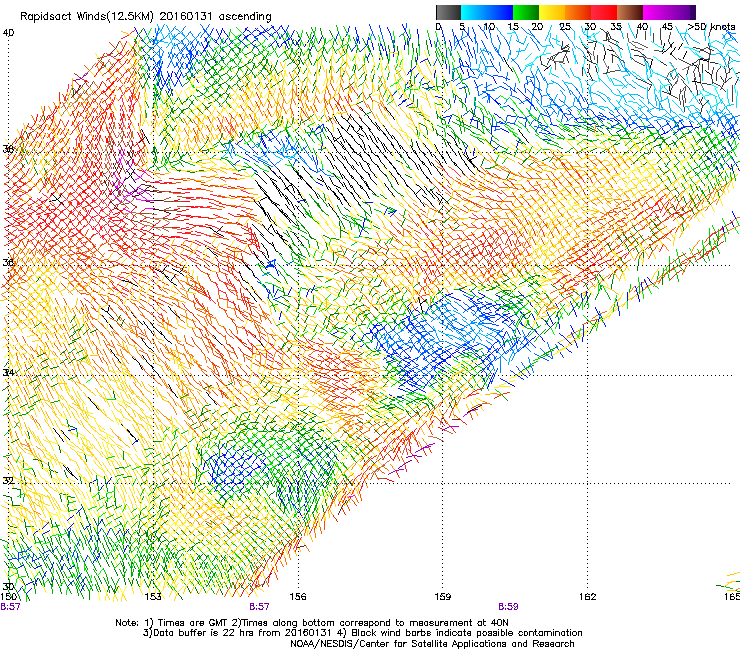
Task: Select the cyan 5-10 knots legend color
Action: point(473,12)
